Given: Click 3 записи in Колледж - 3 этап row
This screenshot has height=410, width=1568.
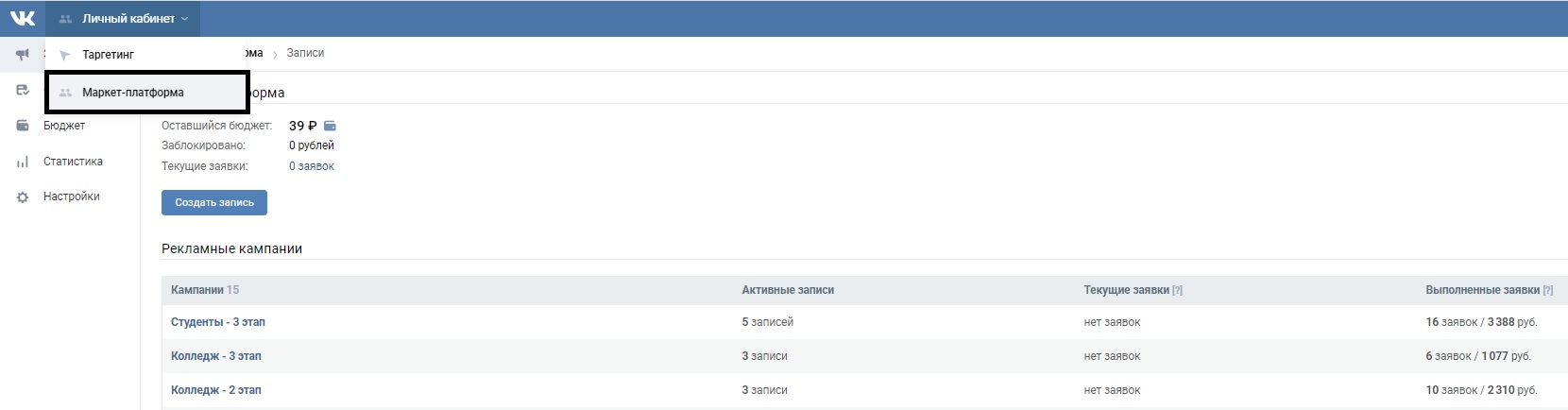Looking at the screenshot, I should 764,356.
